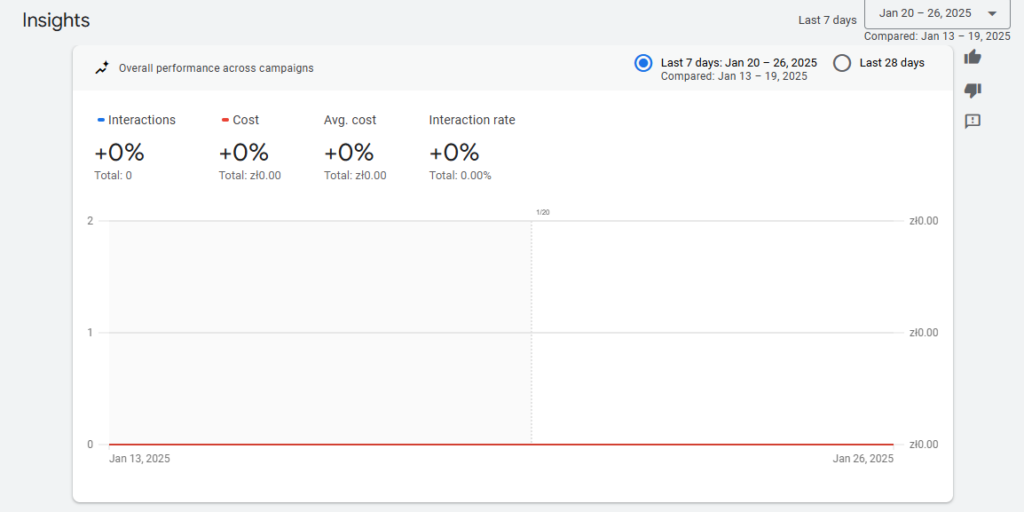Click the 1/20 marker on the chart
1024x512 pixels.
click(x=543, y=212)
